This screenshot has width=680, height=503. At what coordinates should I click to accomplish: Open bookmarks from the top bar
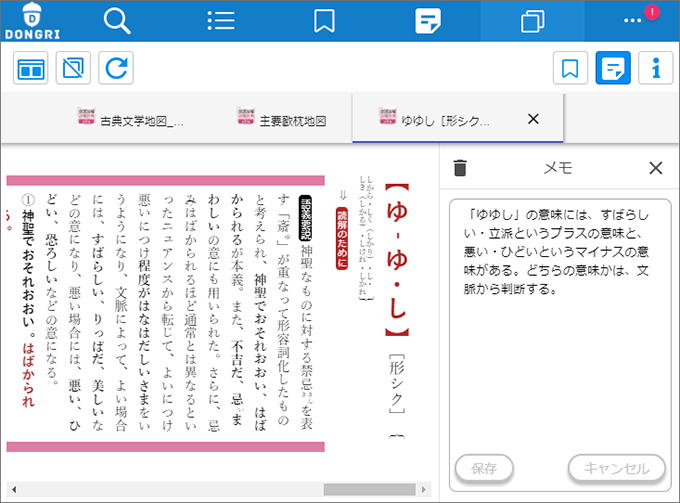click(324, 21)
